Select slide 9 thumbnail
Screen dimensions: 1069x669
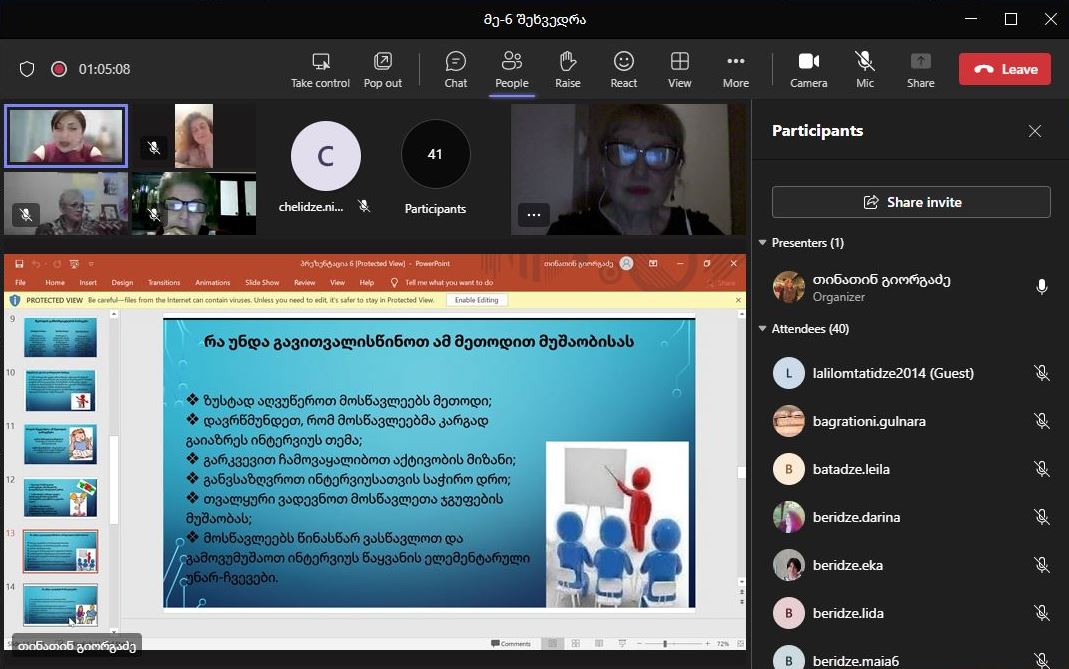(x=60, y=337)
